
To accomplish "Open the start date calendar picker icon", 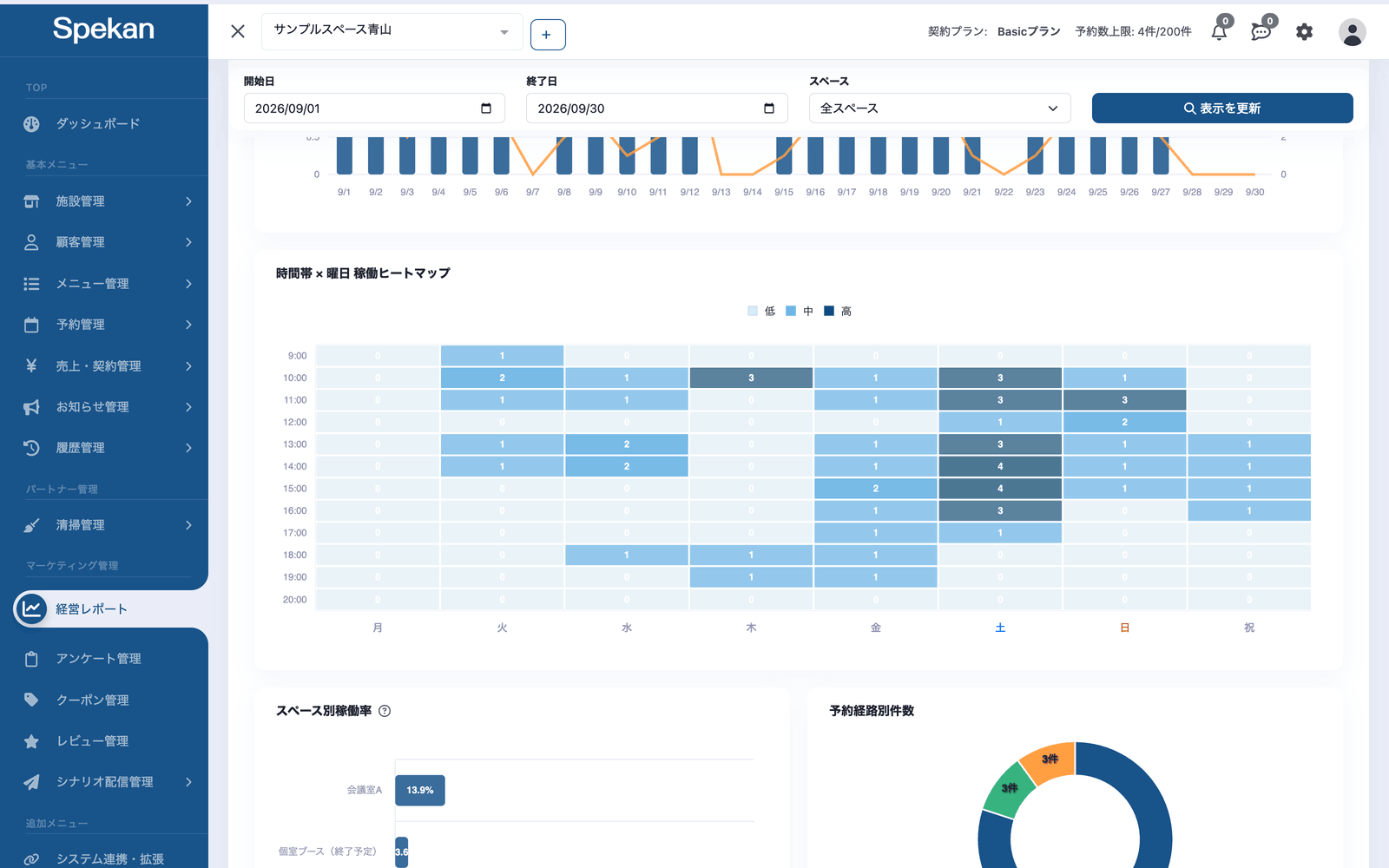I will 486,108.
